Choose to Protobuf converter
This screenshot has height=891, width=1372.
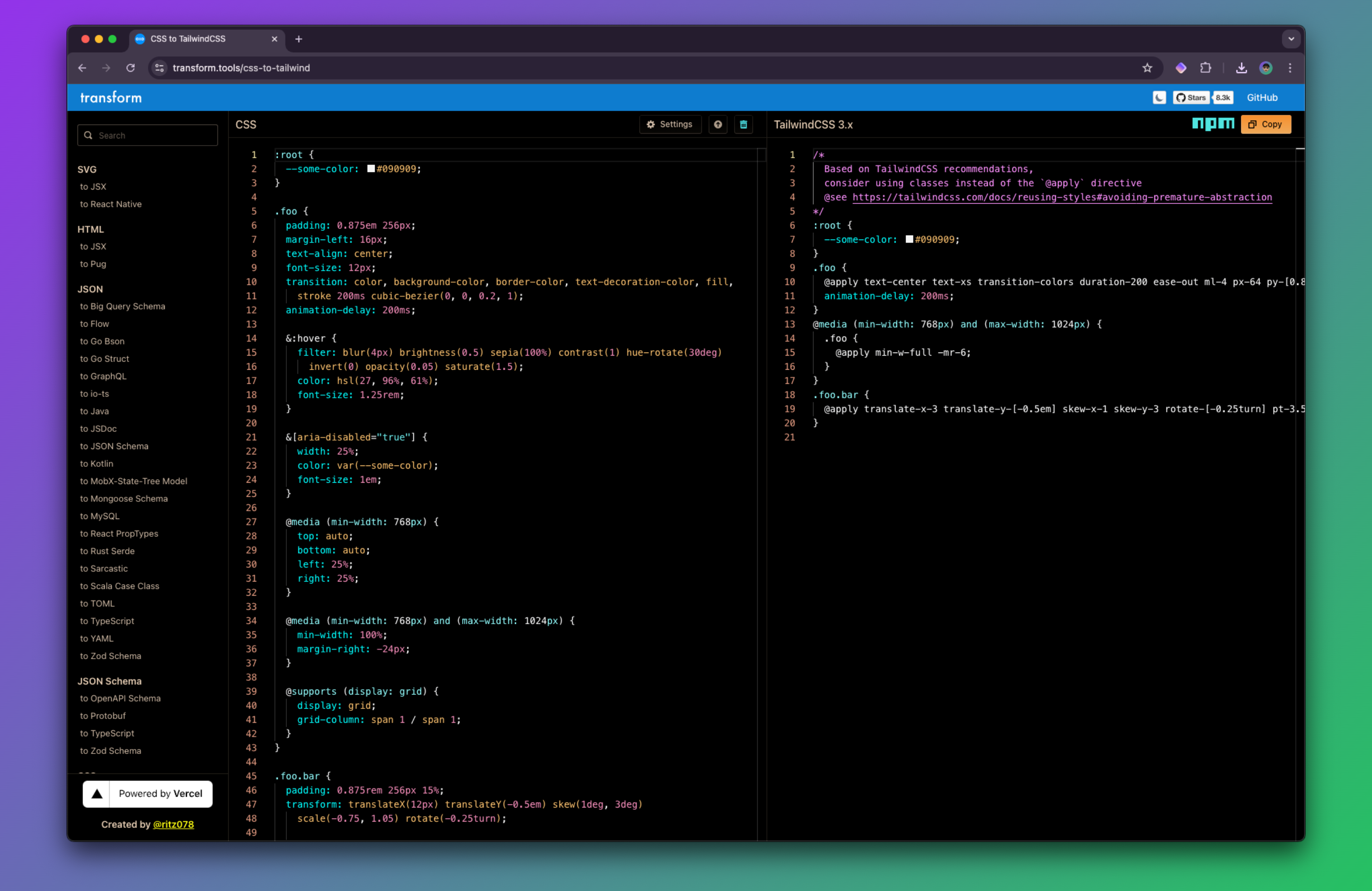(x=103, y=716)
